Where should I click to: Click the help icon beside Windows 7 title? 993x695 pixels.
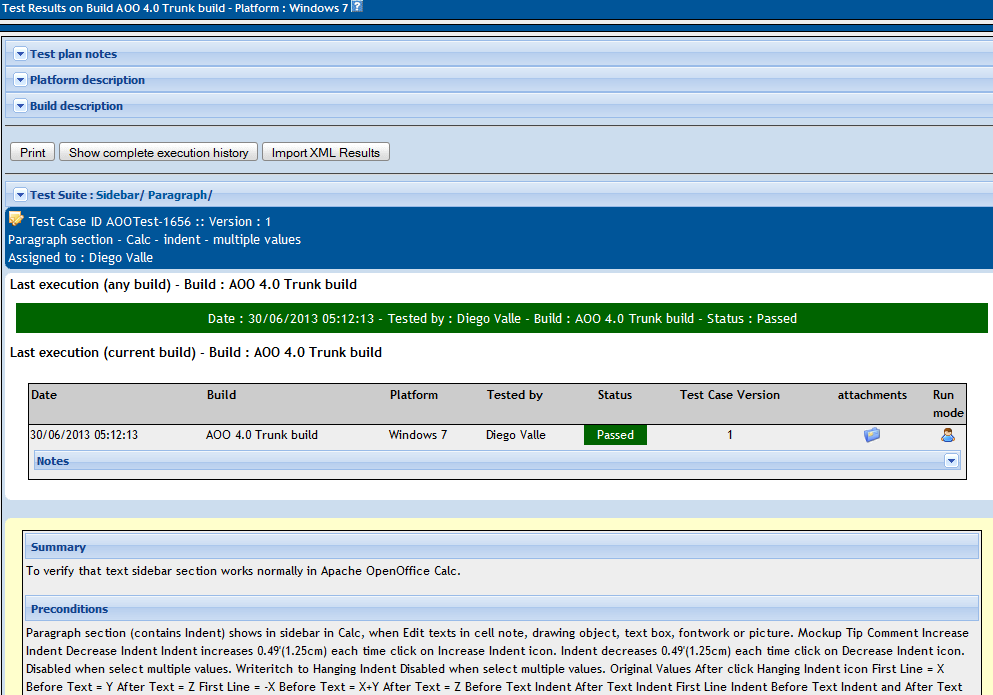click(357, 6)
